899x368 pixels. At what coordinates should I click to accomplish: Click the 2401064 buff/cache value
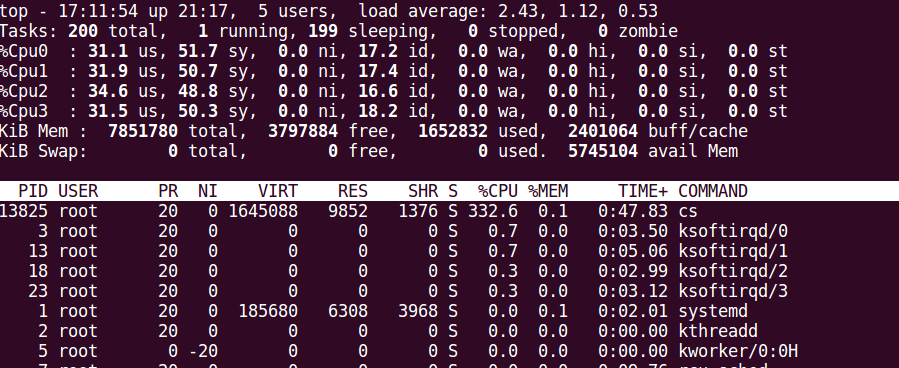coord(603,131)
